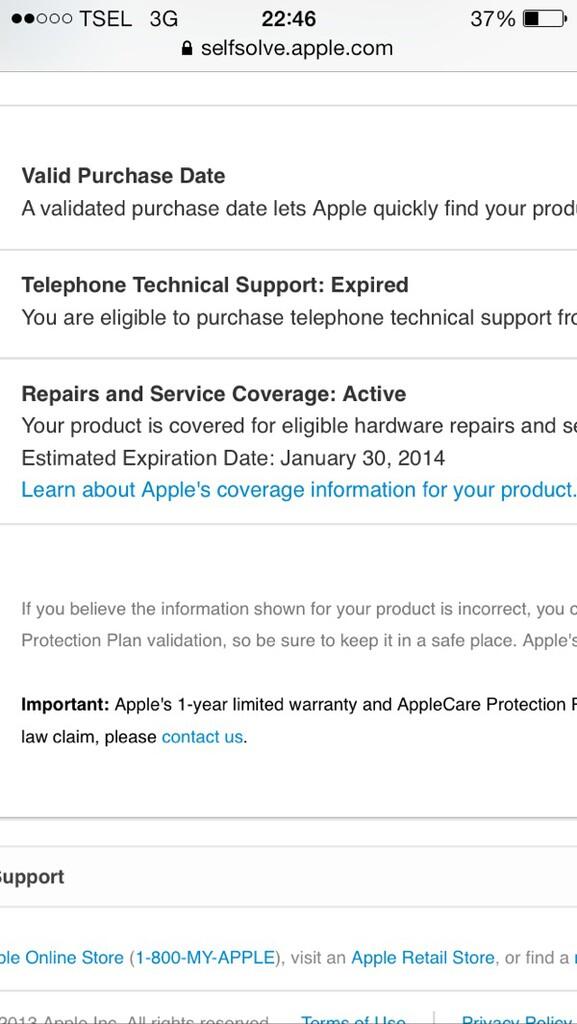
Task: Open Terms of Use footer link
Action: 353,1019
